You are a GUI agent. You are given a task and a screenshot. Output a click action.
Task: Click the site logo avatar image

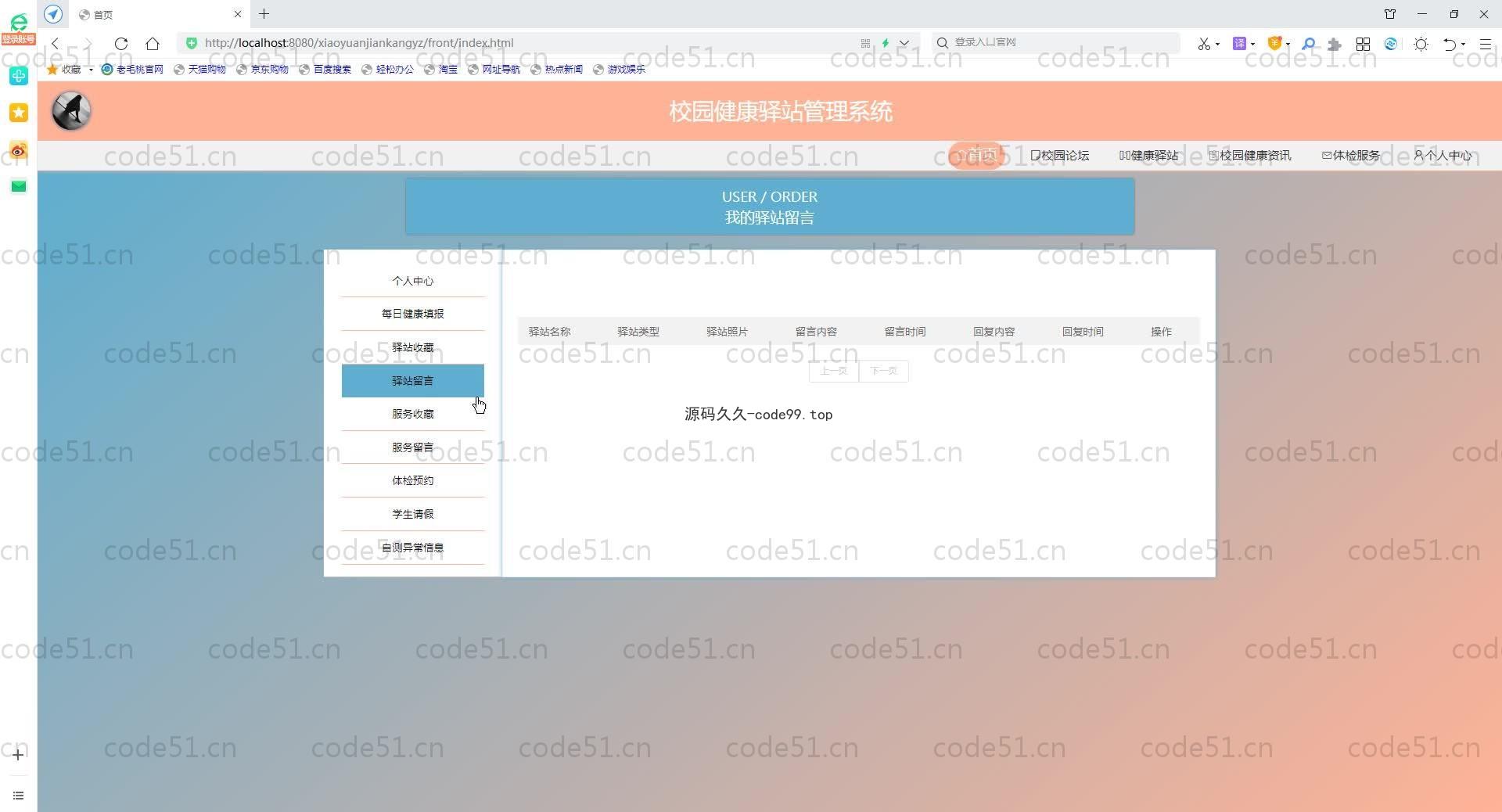[71, 111]
